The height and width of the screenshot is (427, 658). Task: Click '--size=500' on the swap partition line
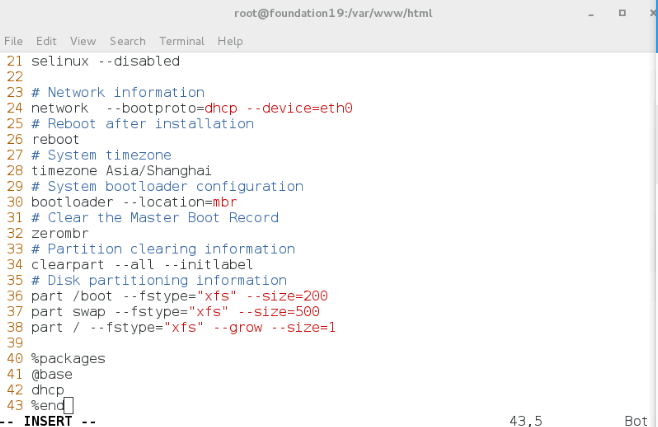(279, 312)
